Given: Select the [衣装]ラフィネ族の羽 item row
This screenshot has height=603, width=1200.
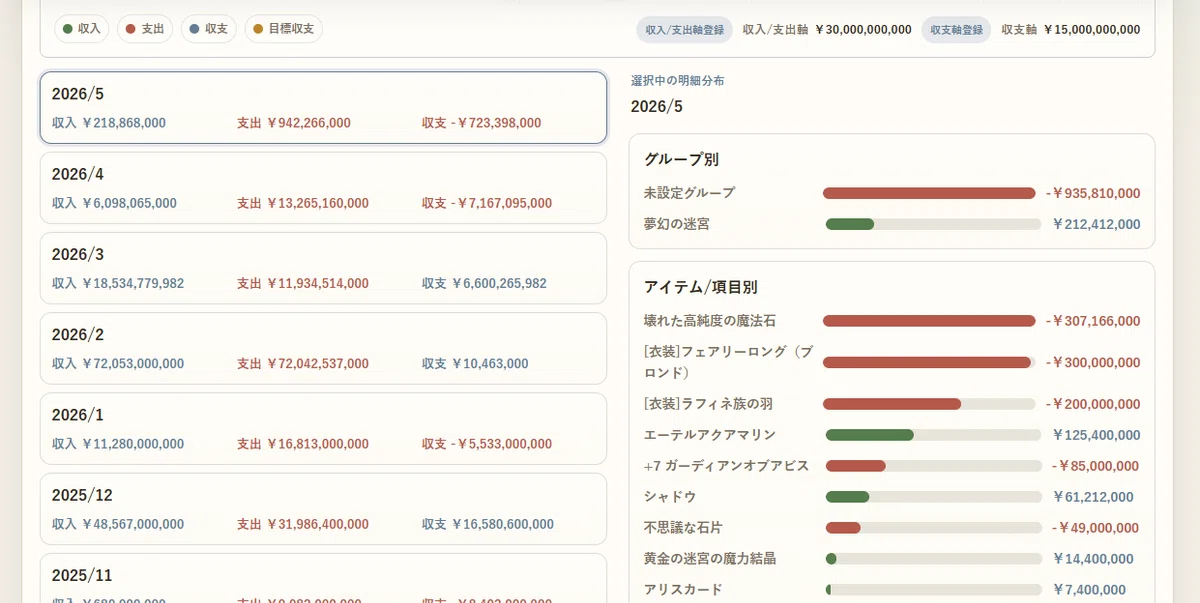Looking at the screenshot, I should coord(892,404).
